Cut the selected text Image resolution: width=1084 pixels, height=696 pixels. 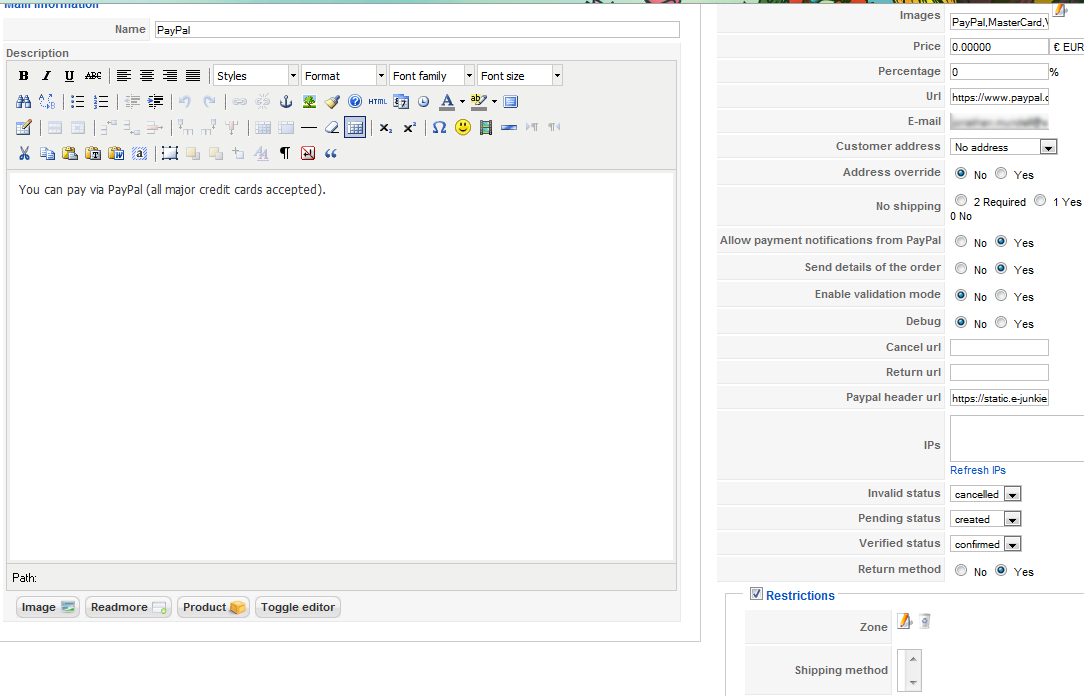point(24,153)
